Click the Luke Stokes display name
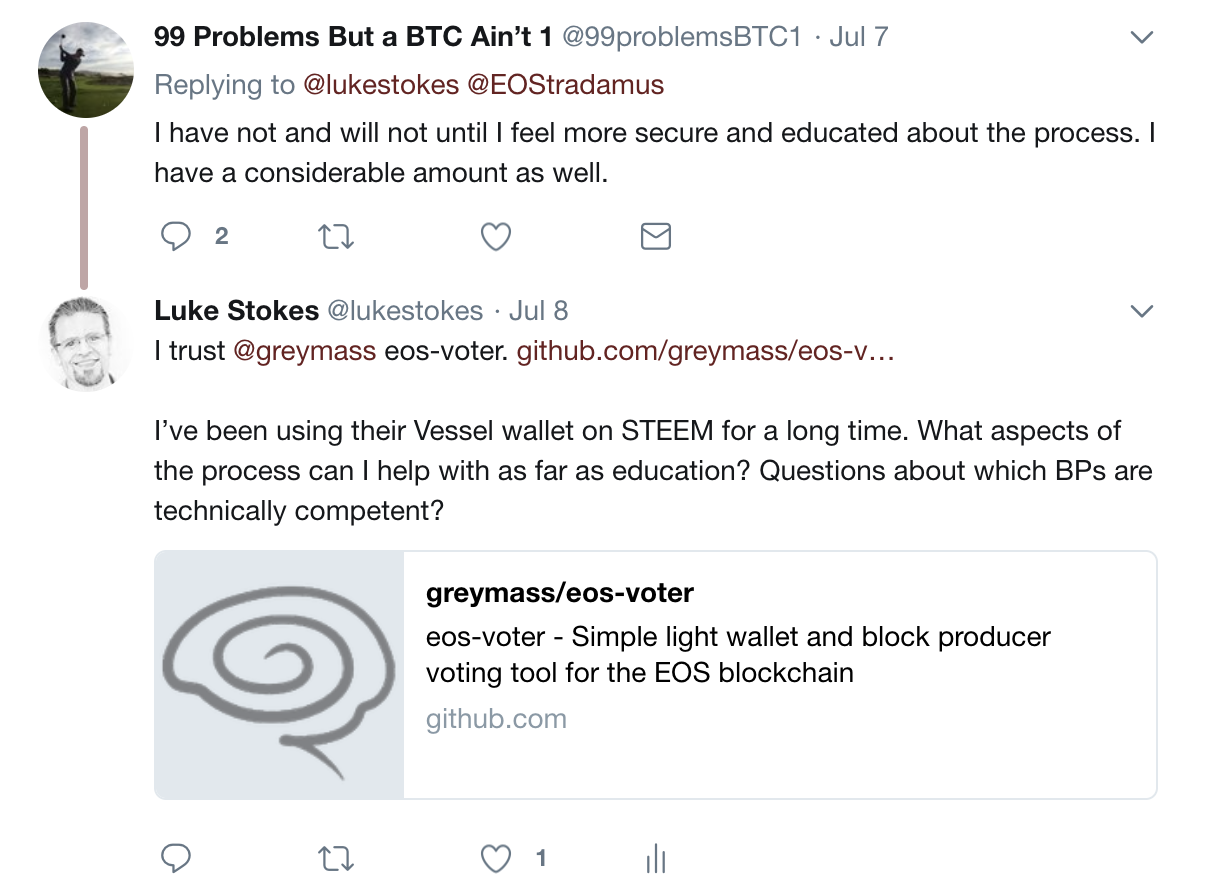 (236, 311)
